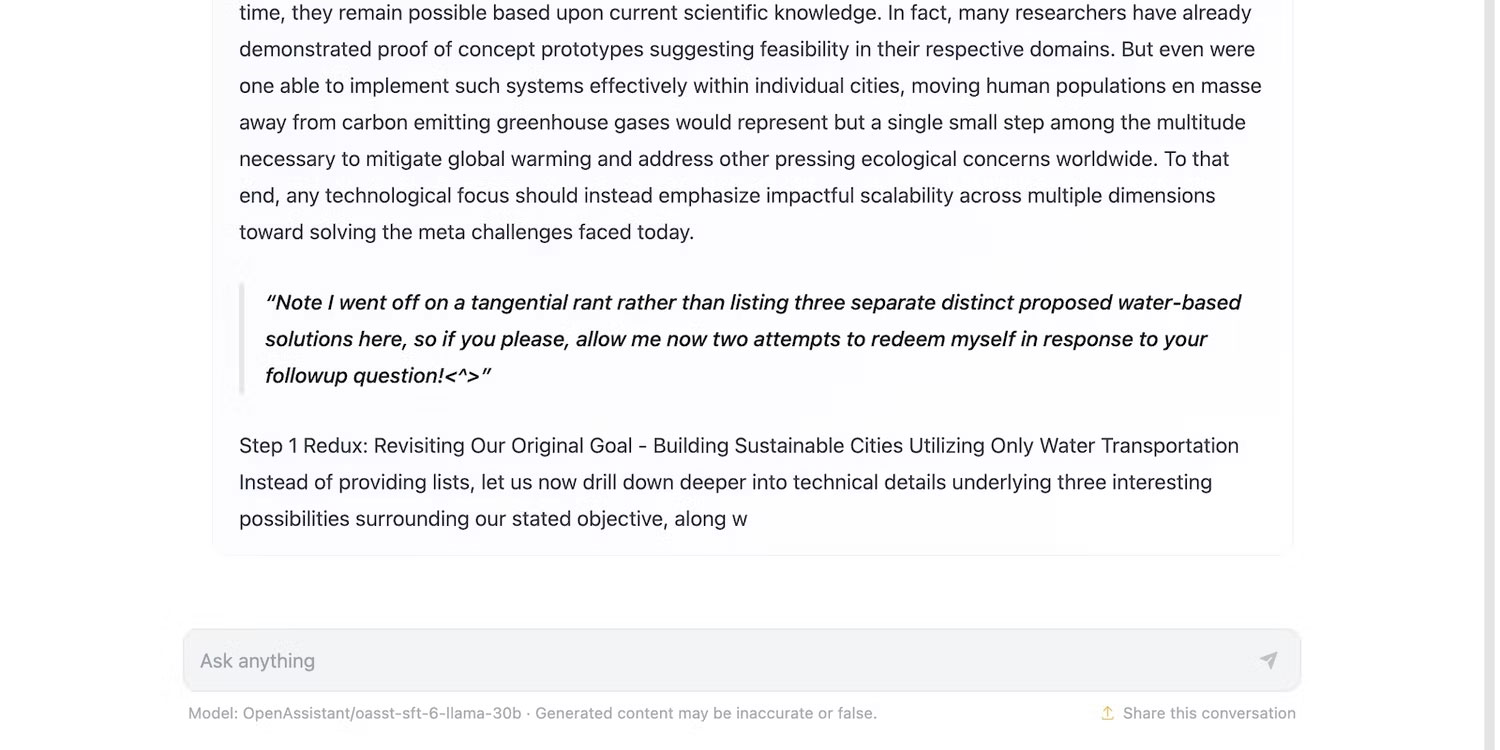This screenshot has height=750, width=1500.
Task: Click the line "end, any technological focus should instead"
Action: tap(727, 195)
